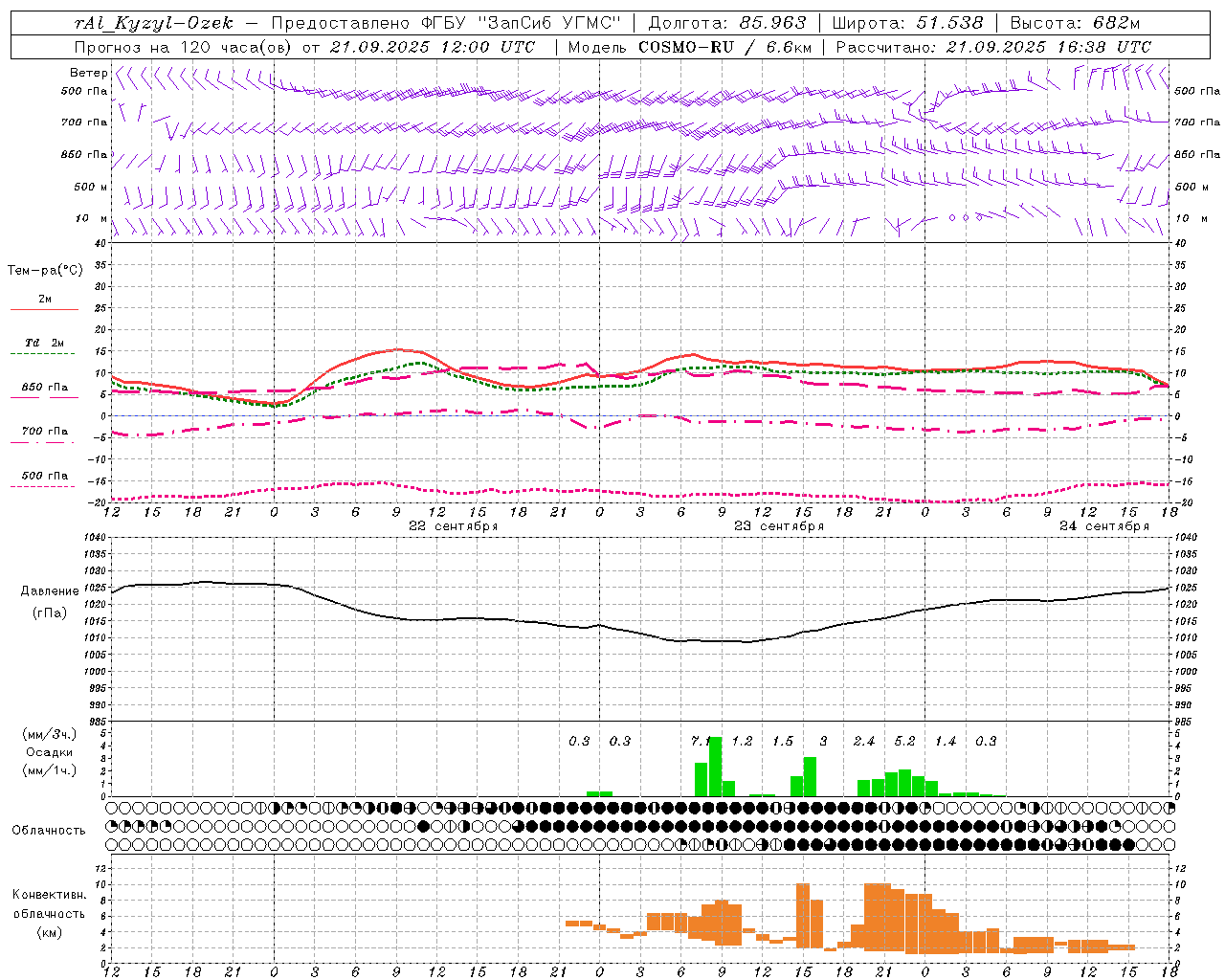Click the dotted 500 гПа temperature legend sample
Viewport: 1225px width, 980px height.
click(42, 487)
